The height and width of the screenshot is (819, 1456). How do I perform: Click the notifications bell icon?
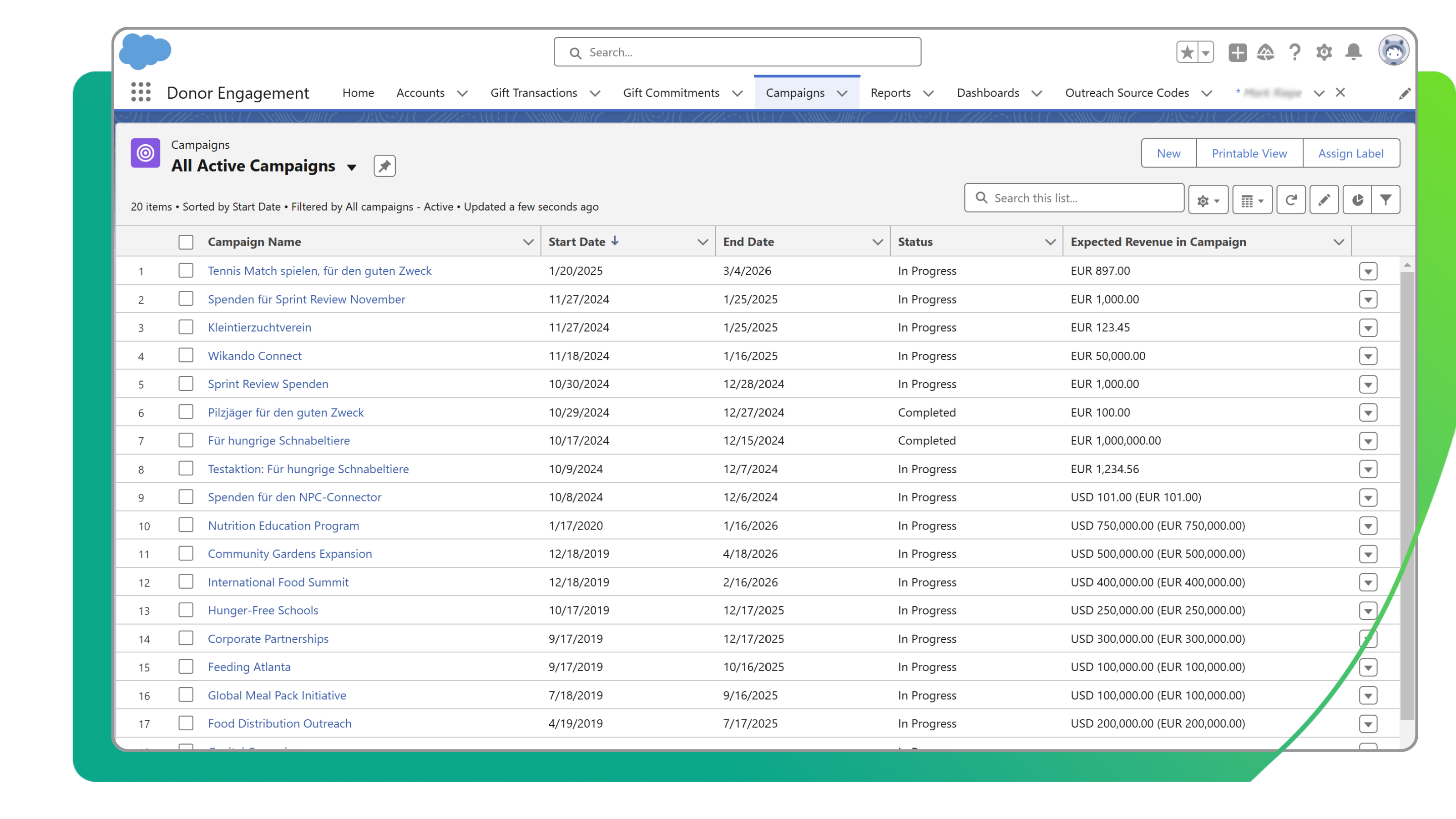(x=1353, y=52)
